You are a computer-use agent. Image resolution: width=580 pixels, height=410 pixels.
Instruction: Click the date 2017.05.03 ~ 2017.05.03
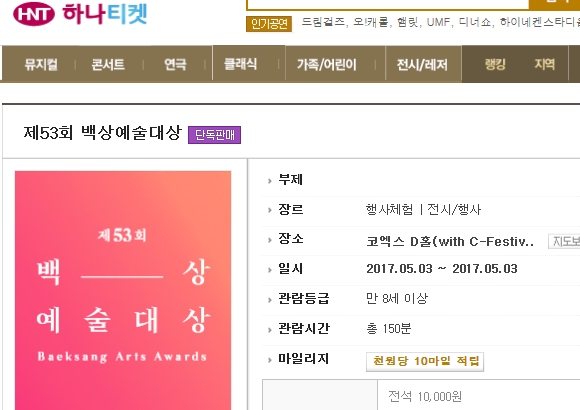click(442, 269)
